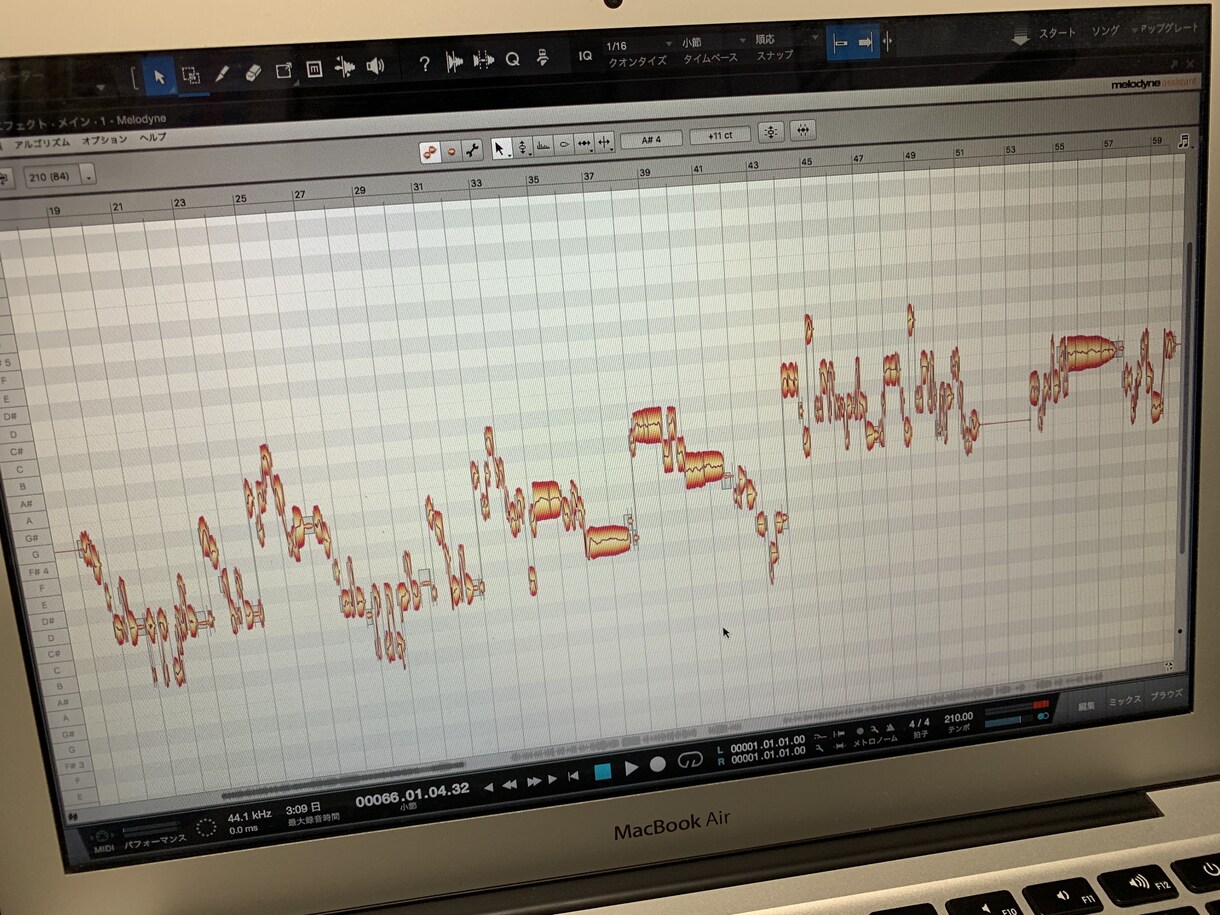Return to zero with transport button
The width and height of the screenshot is (1220, 915).
(x=573, y=777)
